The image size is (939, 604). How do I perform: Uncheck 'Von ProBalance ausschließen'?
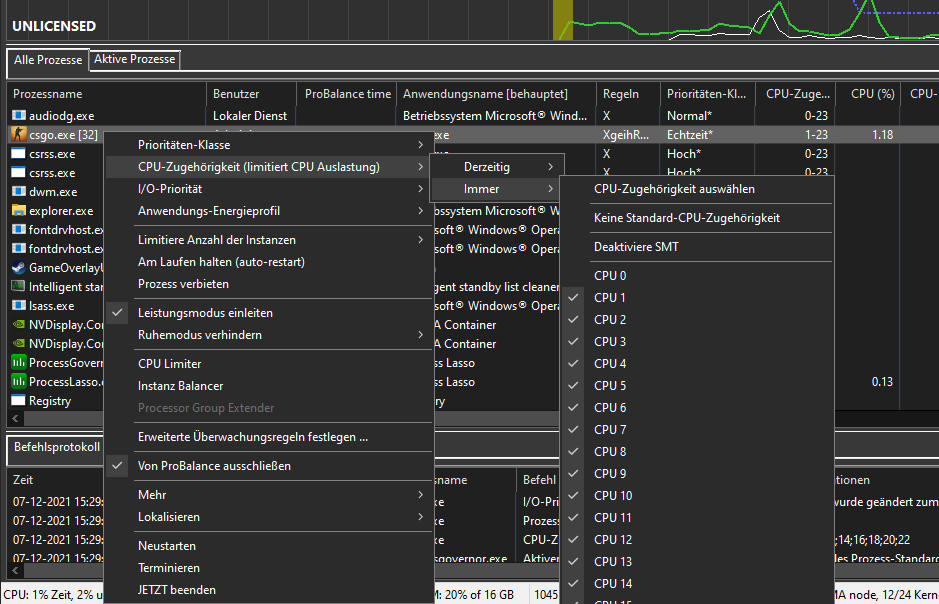[214, 466]
